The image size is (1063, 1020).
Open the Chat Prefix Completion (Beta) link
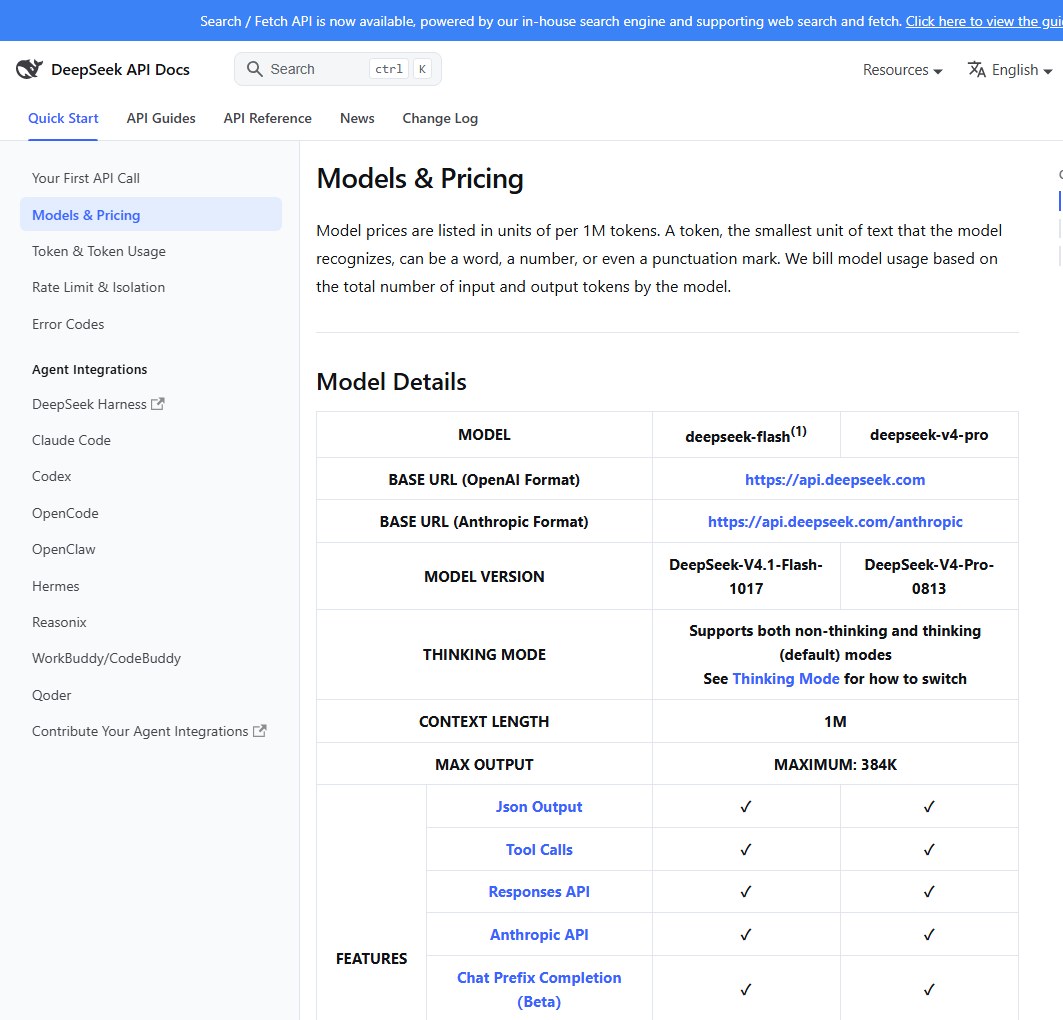pyautogui.click(x=539, y=990)
